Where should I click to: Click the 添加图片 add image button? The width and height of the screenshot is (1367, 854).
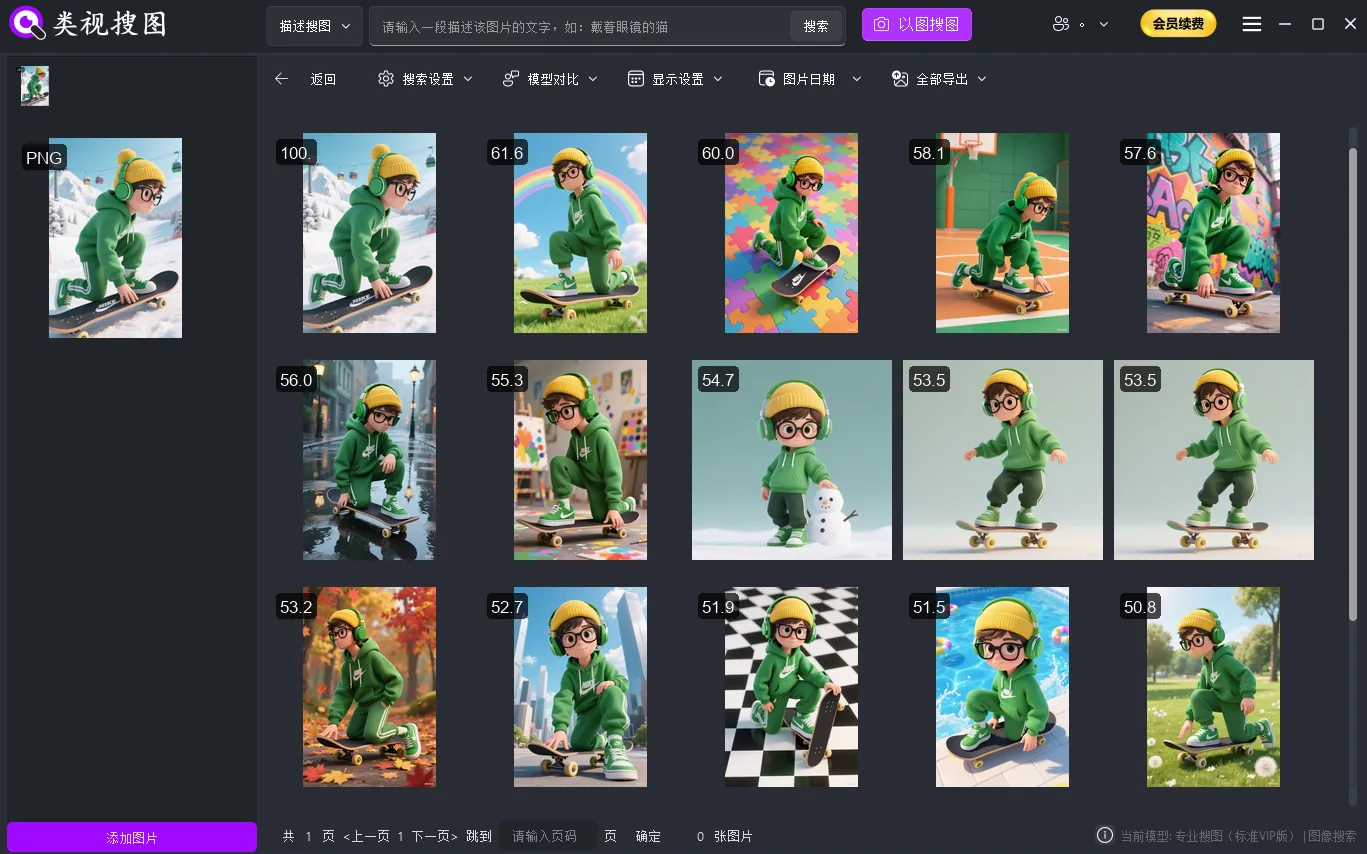point(131,837)
